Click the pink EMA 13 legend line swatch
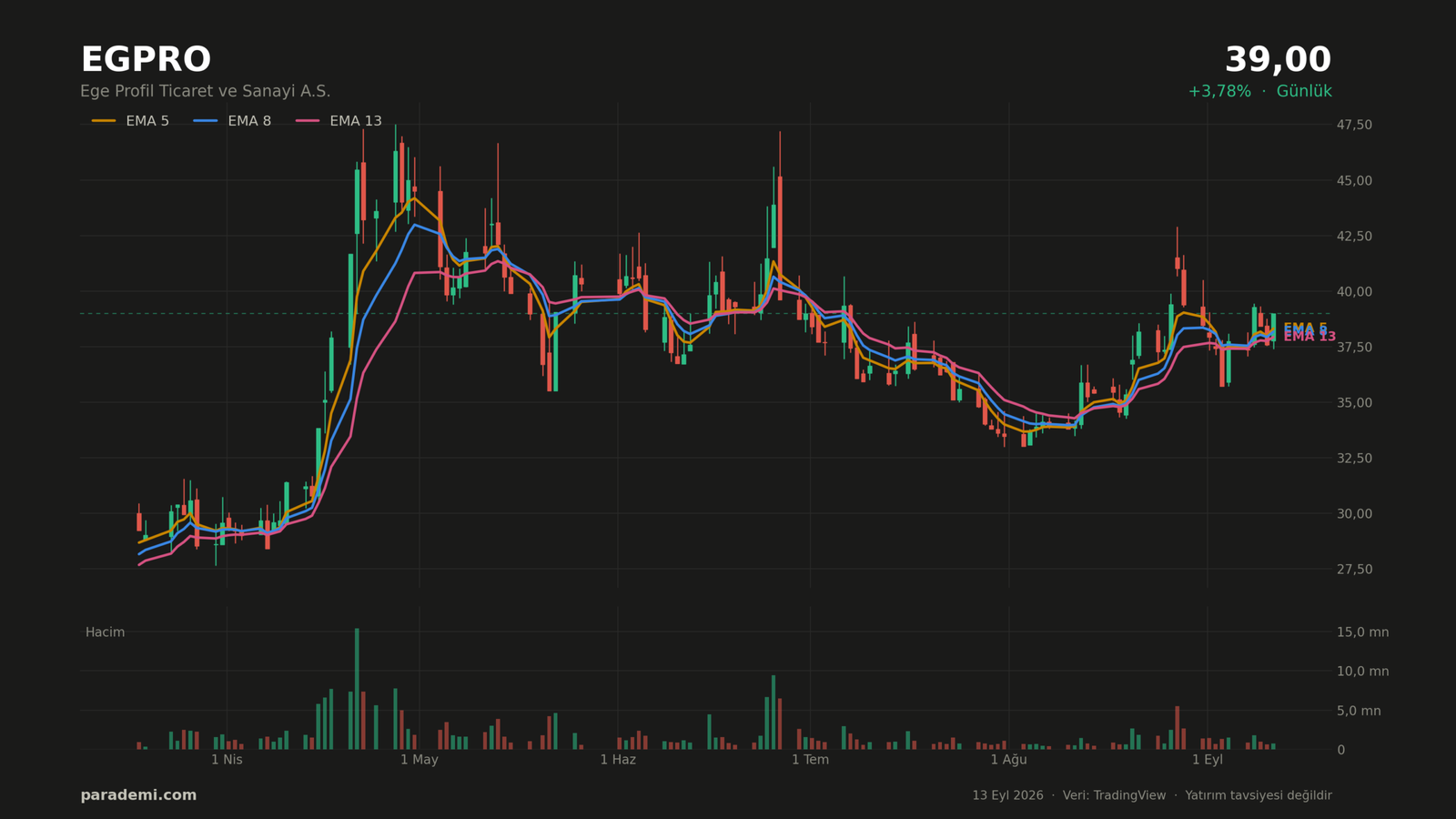The image size is (1456, 819). click(308, 121)
